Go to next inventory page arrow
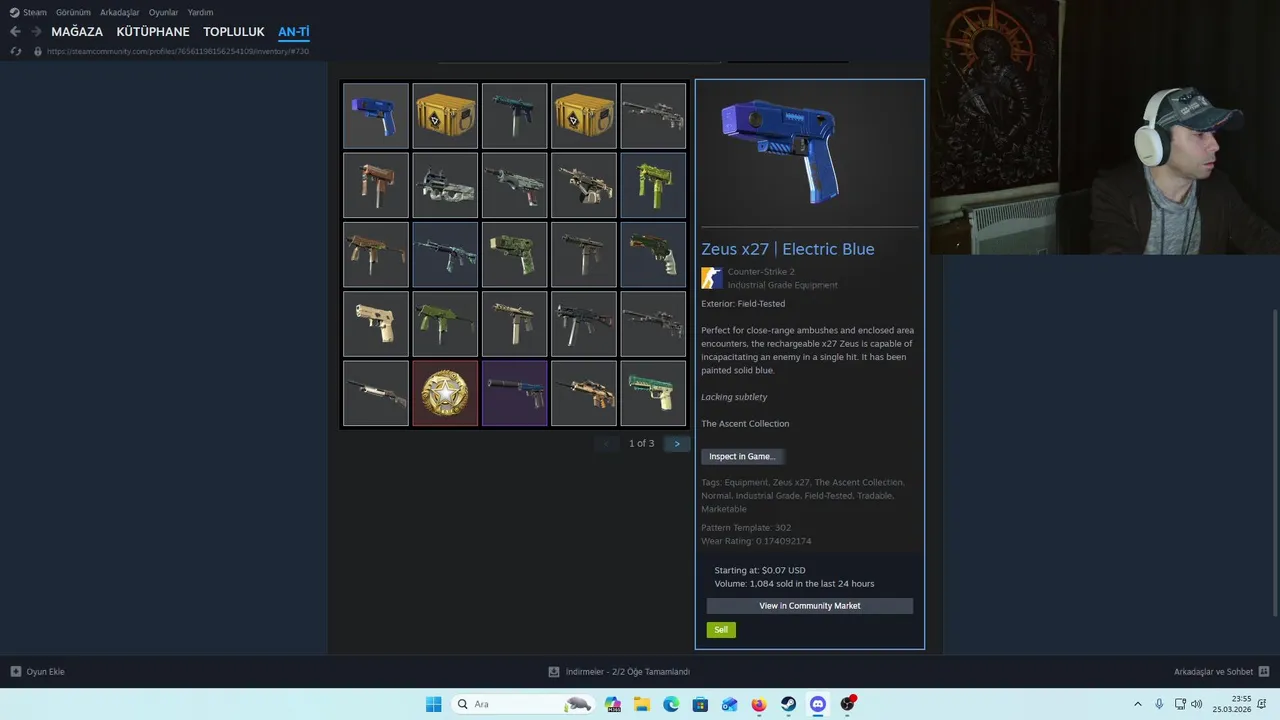Viewport: 1280px width, 720px height. pos(677,443)
